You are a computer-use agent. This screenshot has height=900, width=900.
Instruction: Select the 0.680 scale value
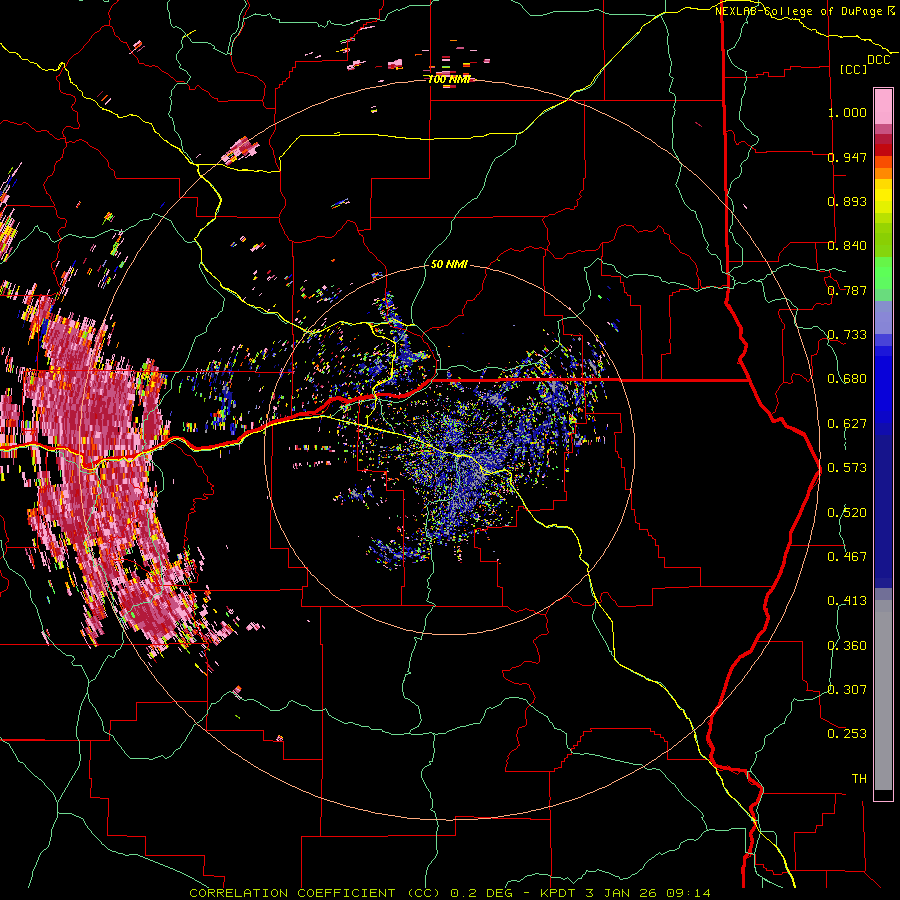847,379
